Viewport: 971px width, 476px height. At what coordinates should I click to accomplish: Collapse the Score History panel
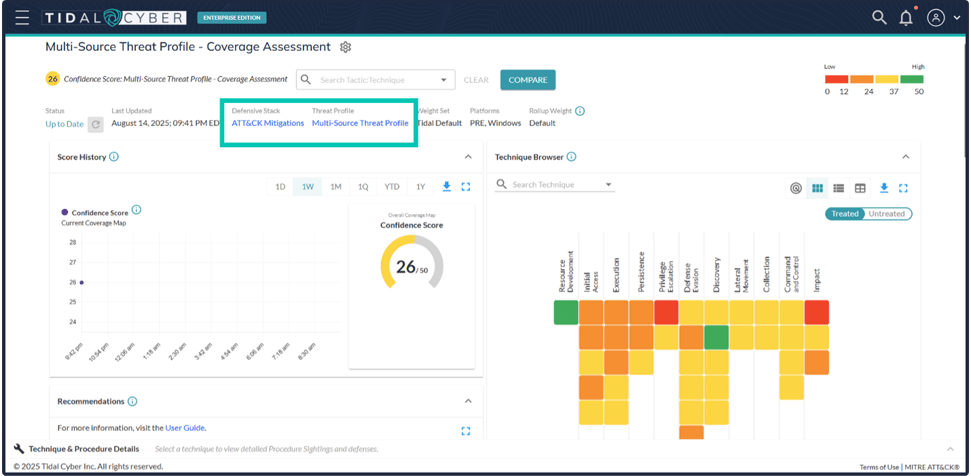pos(468,157)
